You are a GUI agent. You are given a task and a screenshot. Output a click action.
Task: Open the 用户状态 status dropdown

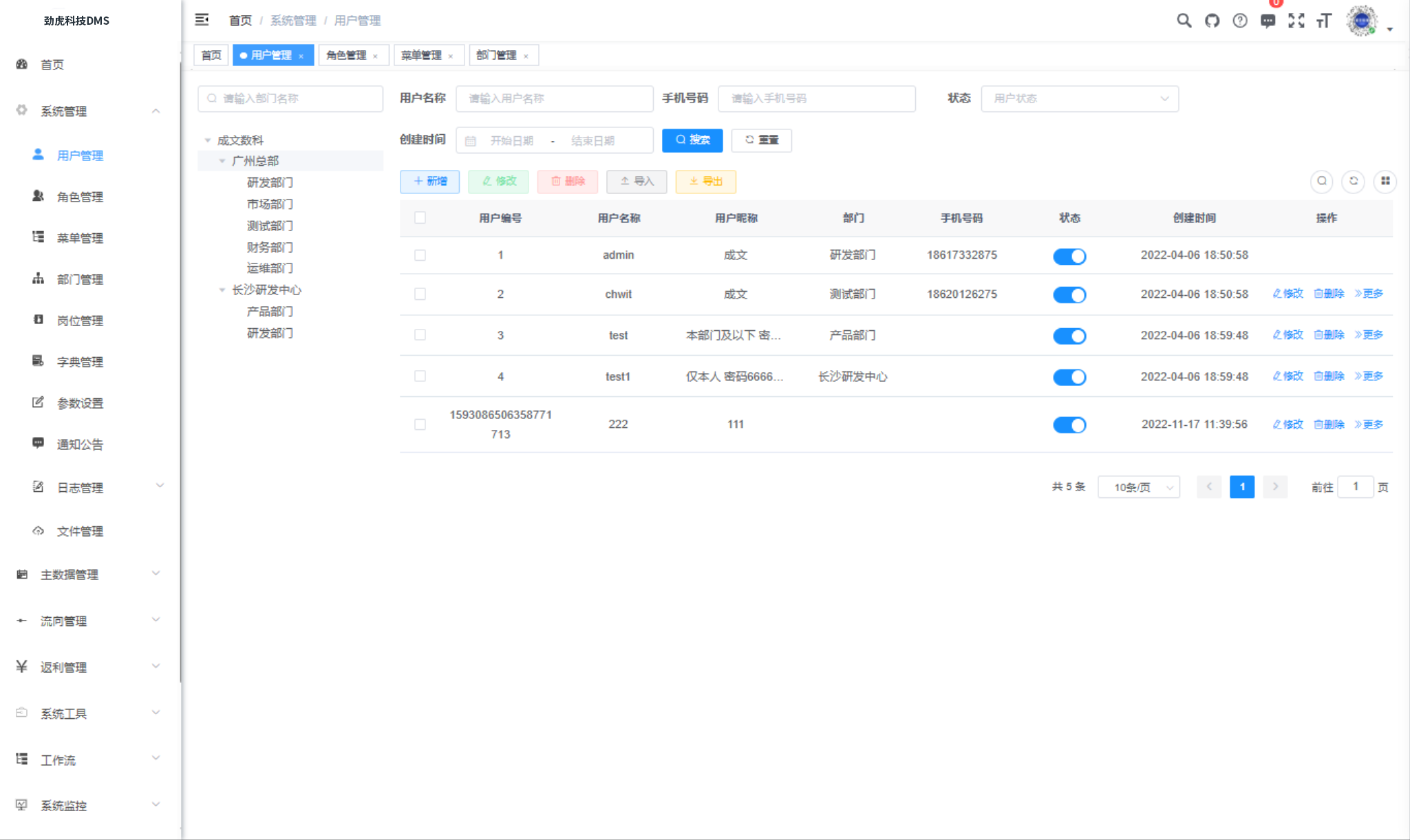tap(1080, 98)
